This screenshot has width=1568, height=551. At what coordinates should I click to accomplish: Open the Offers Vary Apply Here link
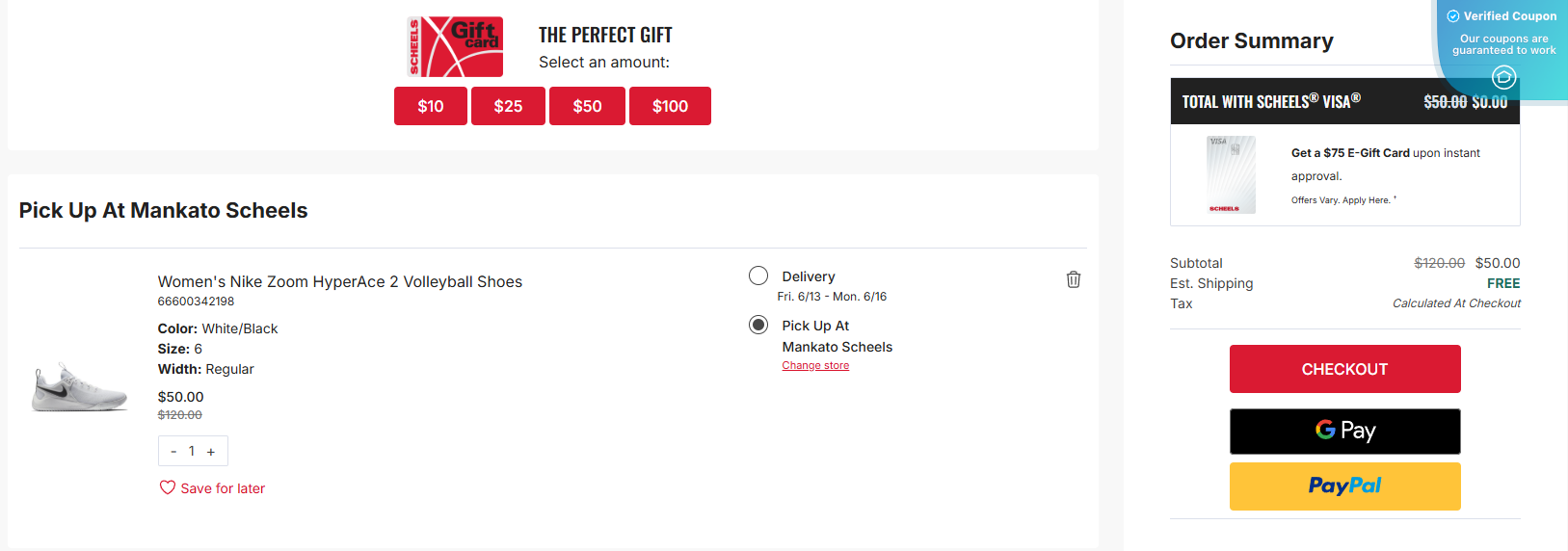[x=1341, y=200]
